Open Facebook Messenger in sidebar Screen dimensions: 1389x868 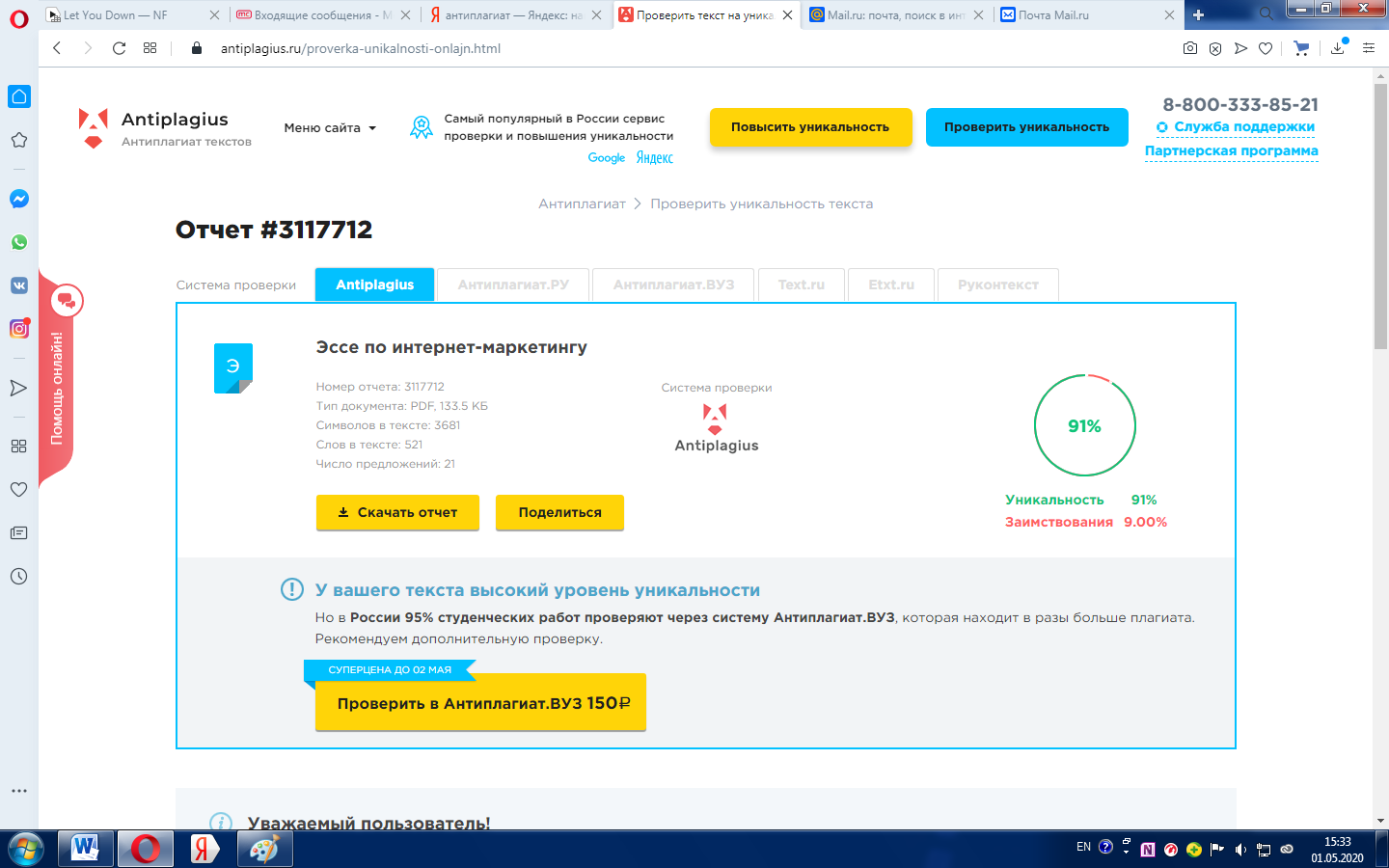click(18, 199)
